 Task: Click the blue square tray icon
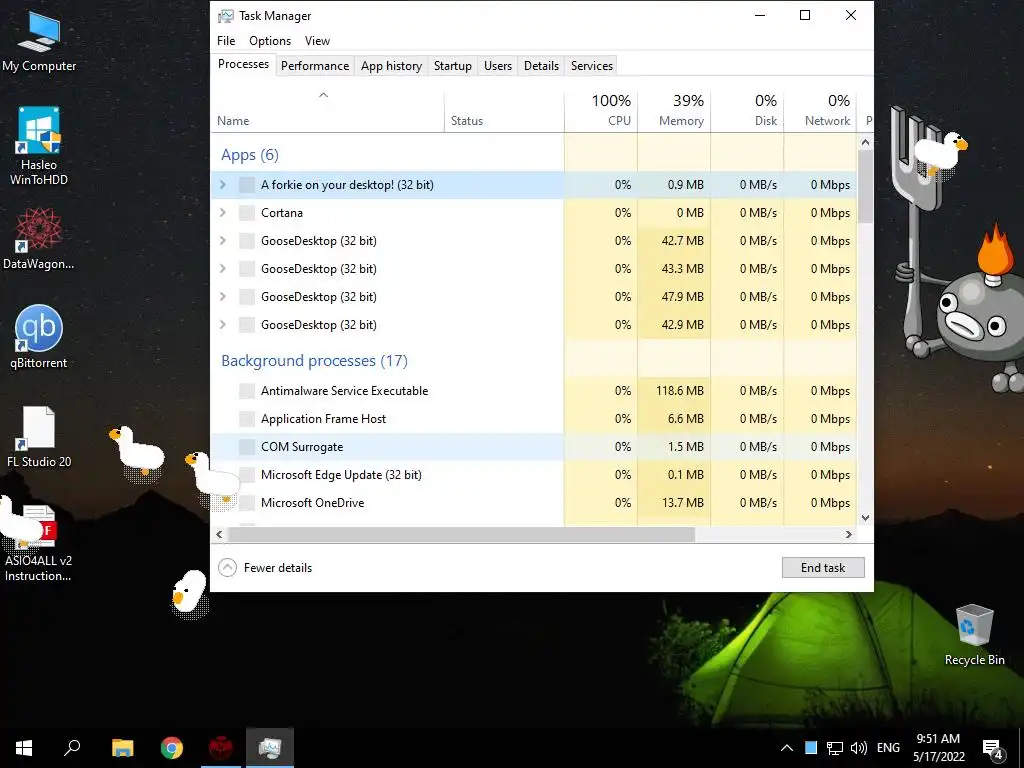tap(810, 748)
